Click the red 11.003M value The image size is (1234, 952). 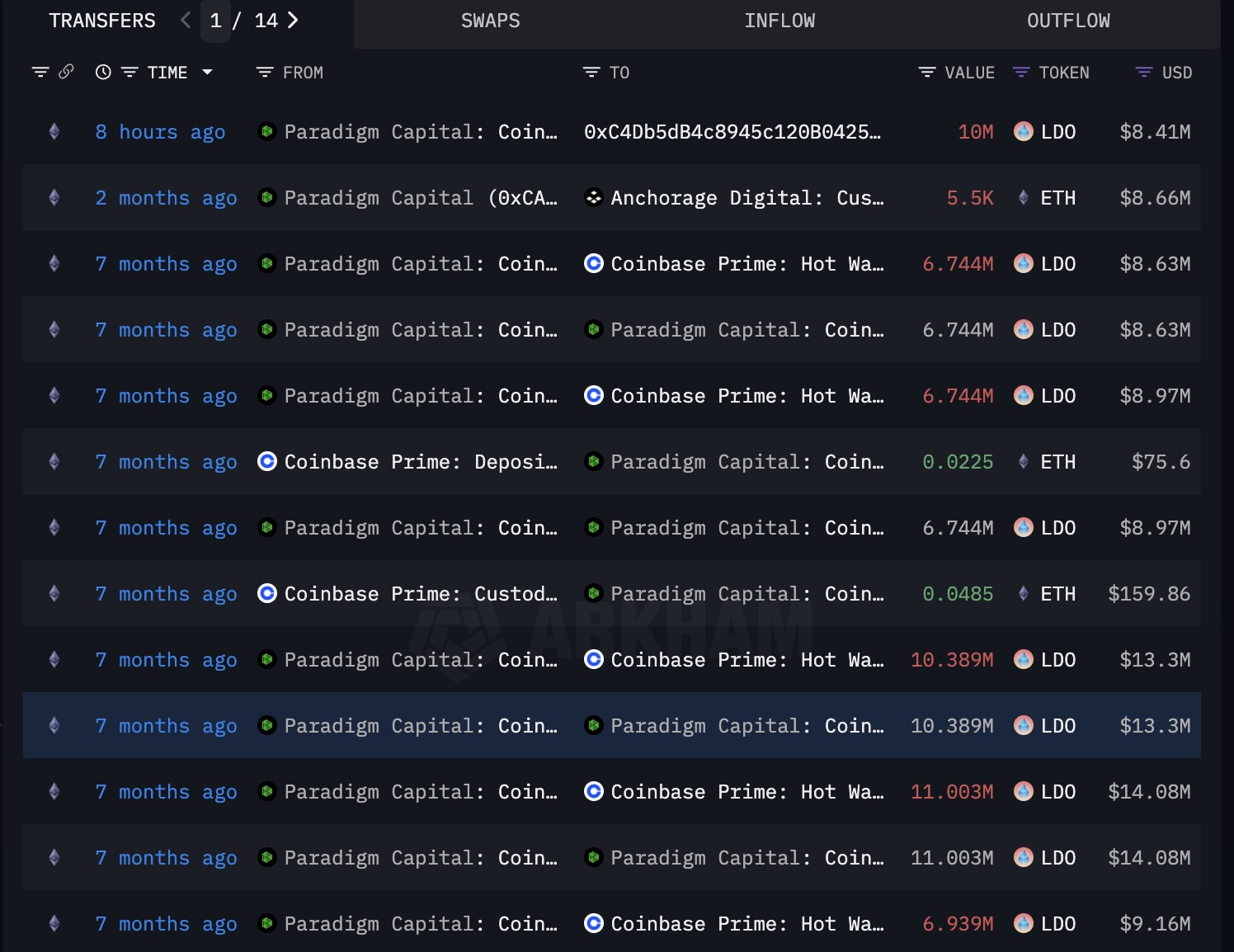pos(952,792)
